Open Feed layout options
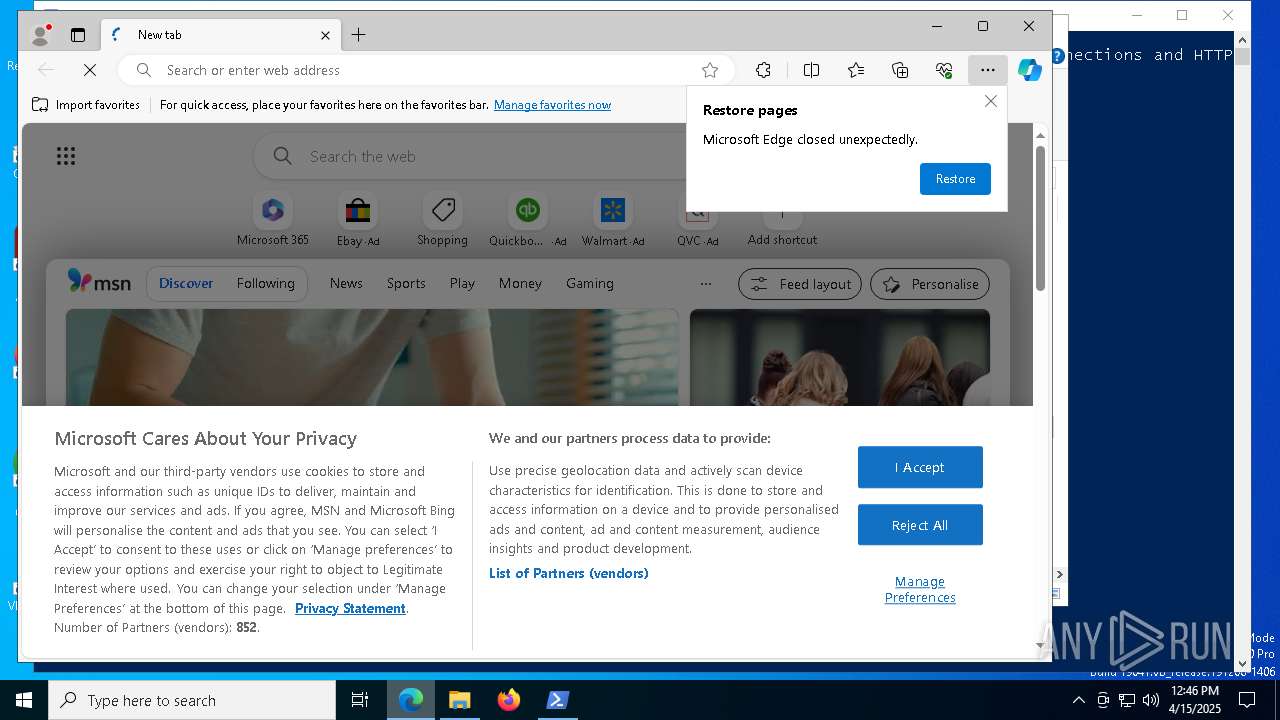Image resolution: width=1280 pixels, height=720 pixels. pos(800,284)
